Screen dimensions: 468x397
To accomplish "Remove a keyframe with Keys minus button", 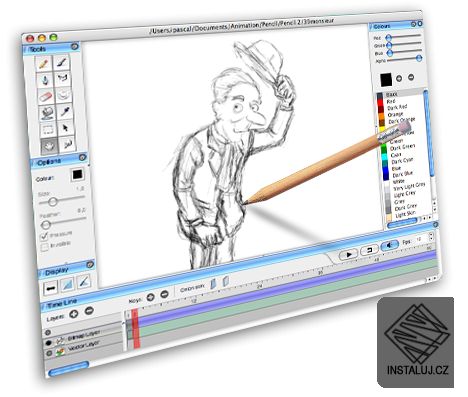I will (x=164, y=294).
